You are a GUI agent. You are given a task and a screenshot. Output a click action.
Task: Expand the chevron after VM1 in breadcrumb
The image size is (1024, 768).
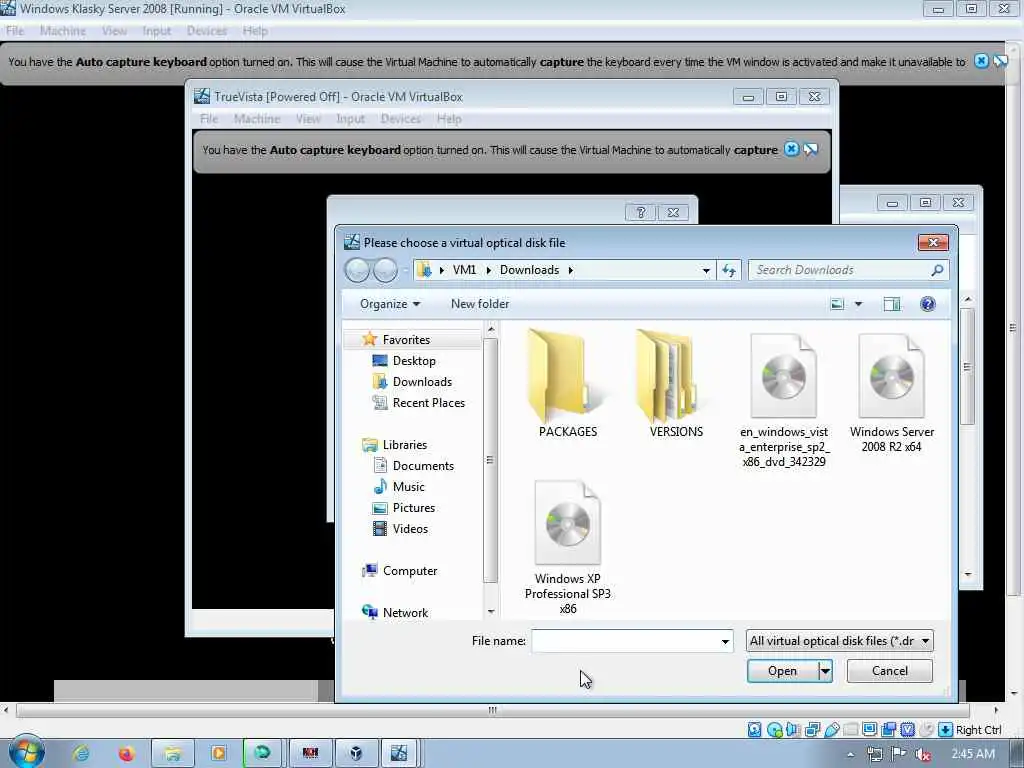[x=488, y=270]
